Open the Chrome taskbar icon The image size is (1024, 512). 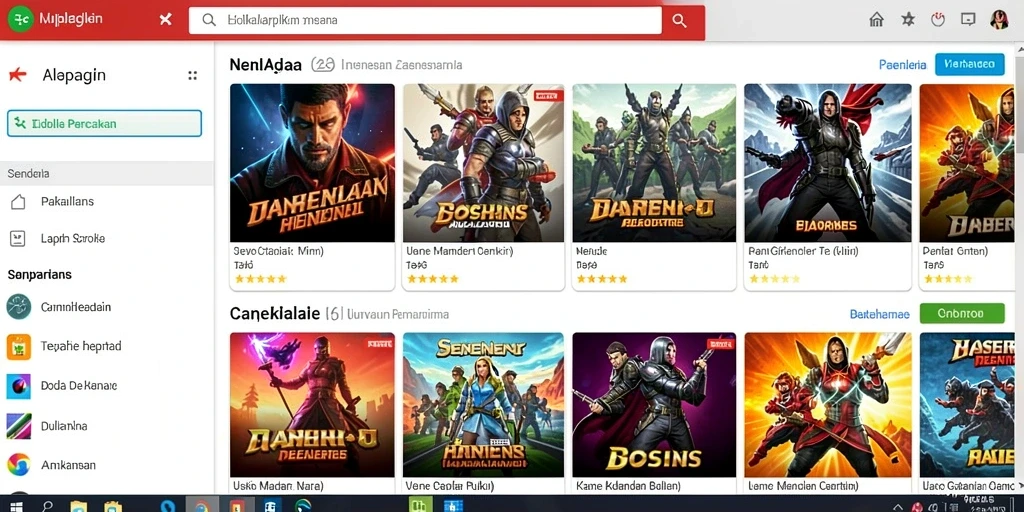click(201, 505)
